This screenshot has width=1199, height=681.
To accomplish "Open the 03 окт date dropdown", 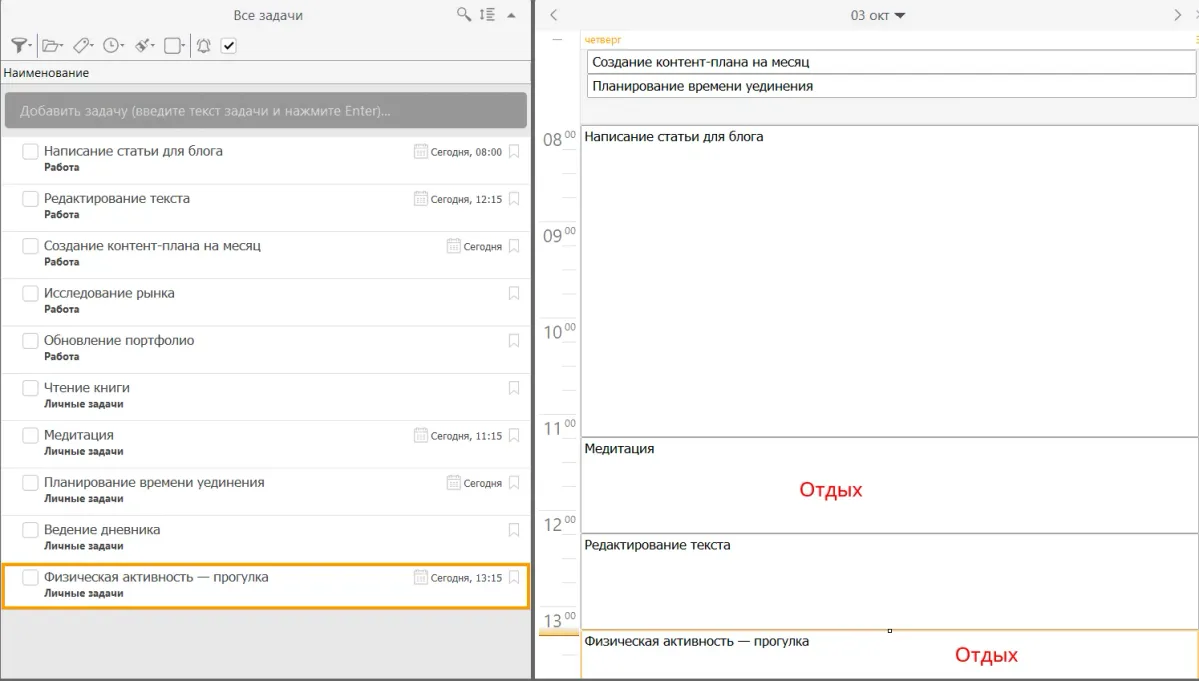I will tap(877, 15).
